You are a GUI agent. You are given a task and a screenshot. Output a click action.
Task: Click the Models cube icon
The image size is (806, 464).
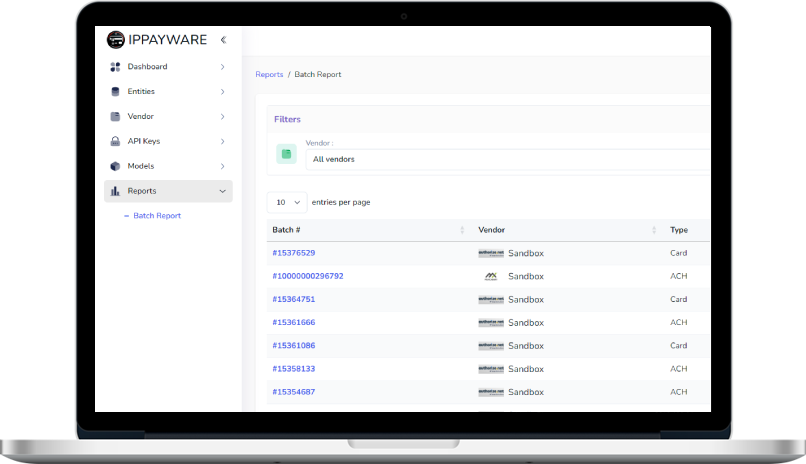(x=115, y=166)
